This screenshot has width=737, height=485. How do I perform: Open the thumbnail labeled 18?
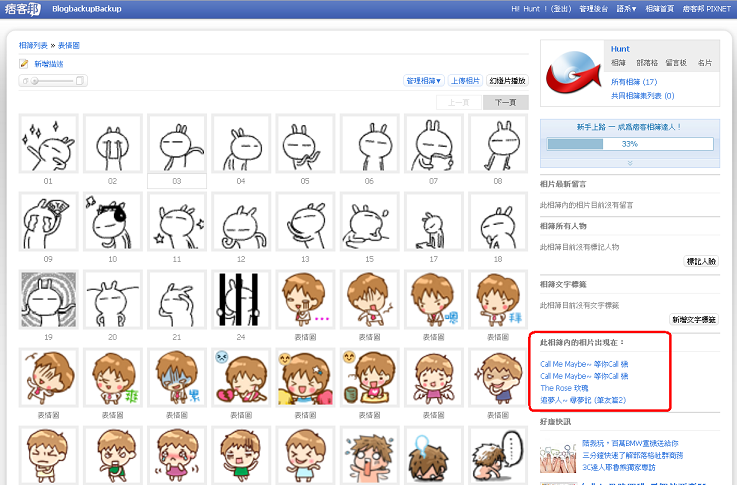tap(498, 221)
